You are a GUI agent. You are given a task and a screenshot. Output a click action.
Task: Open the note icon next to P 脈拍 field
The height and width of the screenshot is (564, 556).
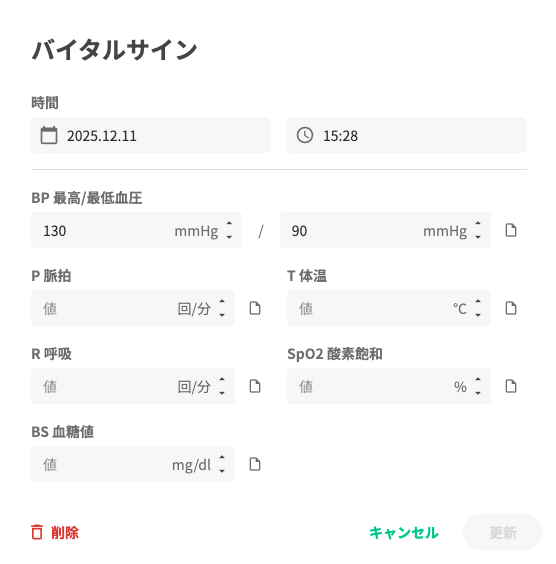tap(255, 308)
